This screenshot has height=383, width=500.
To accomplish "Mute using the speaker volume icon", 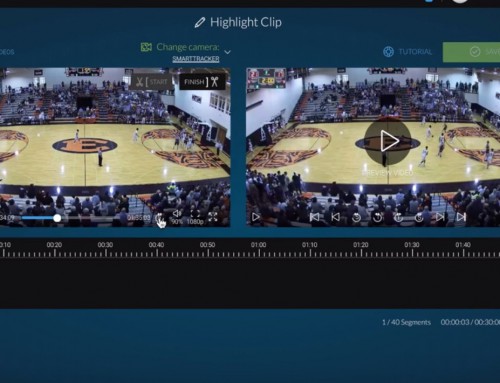I will (x=177, y=214).
